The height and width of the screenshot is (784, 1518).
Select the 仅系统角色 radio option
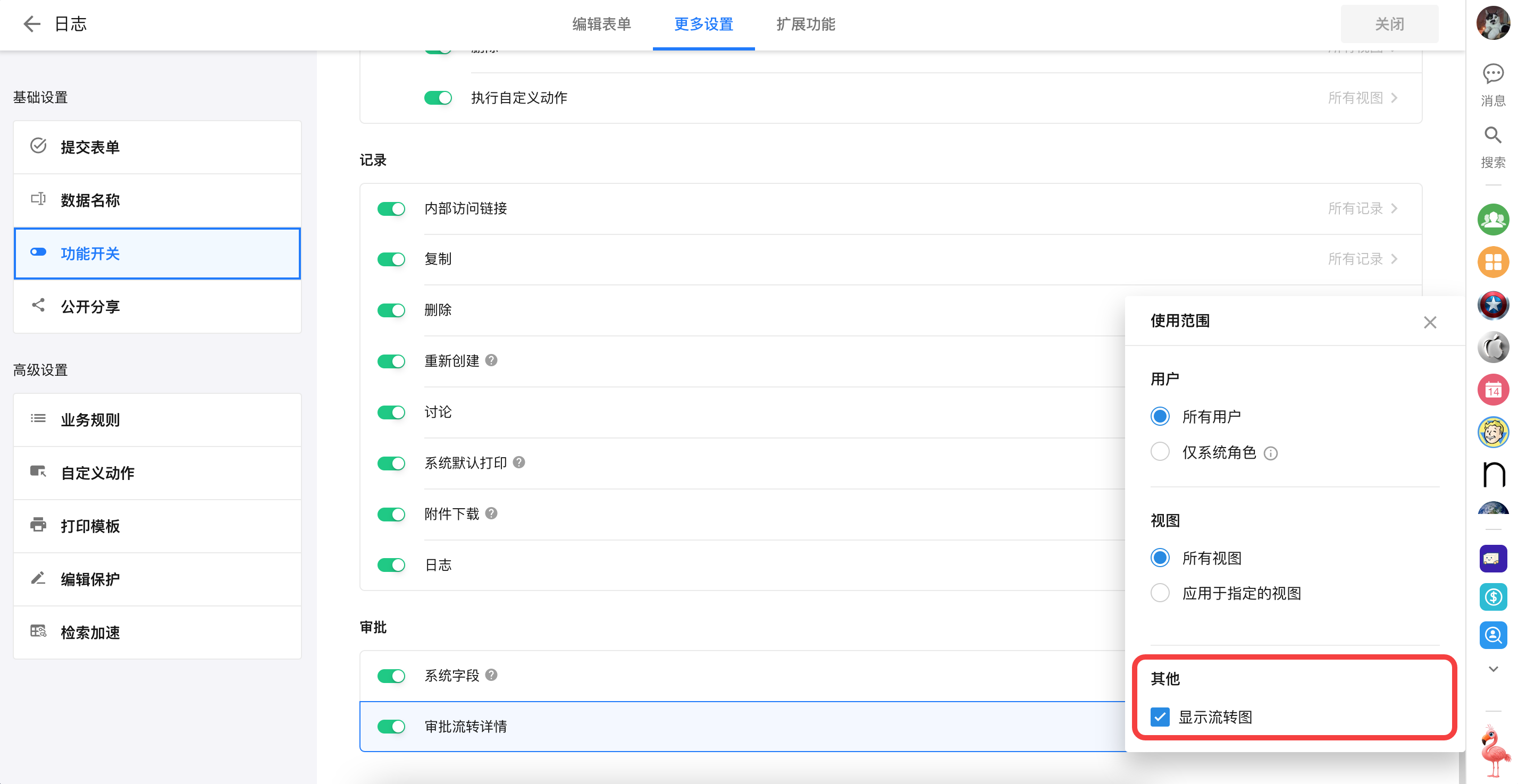pos(1160,452)
